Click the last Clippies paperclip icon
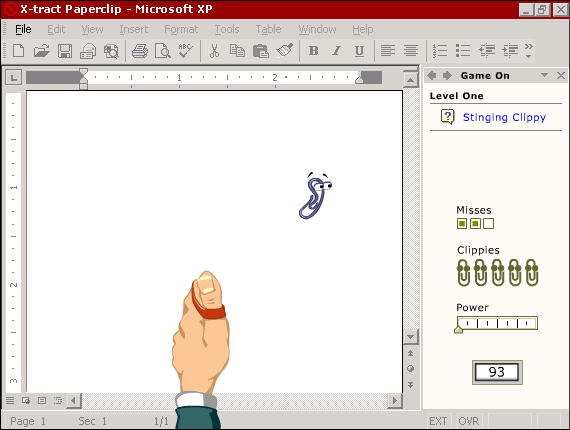Screen dimensions: 570x430 click(x=531, y=273)
